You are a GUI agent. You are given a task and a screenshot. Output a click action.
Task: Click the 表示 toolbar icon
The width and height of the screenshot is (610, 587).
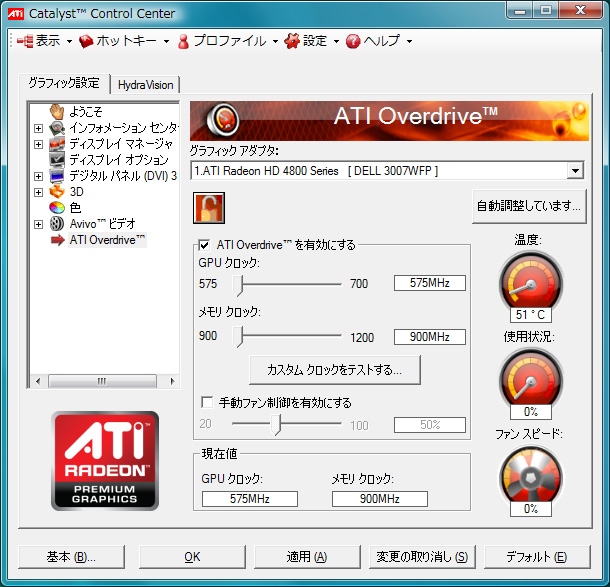click(25, 41)
